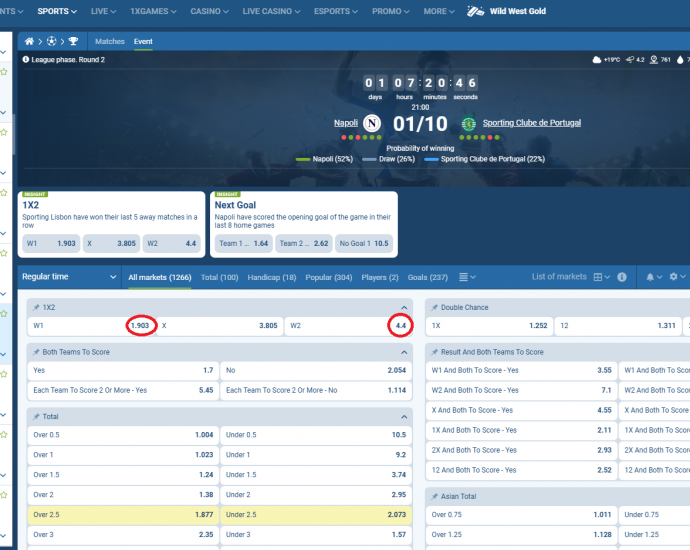
Task: Click the league phase info icon
Action: pos(26,59)
